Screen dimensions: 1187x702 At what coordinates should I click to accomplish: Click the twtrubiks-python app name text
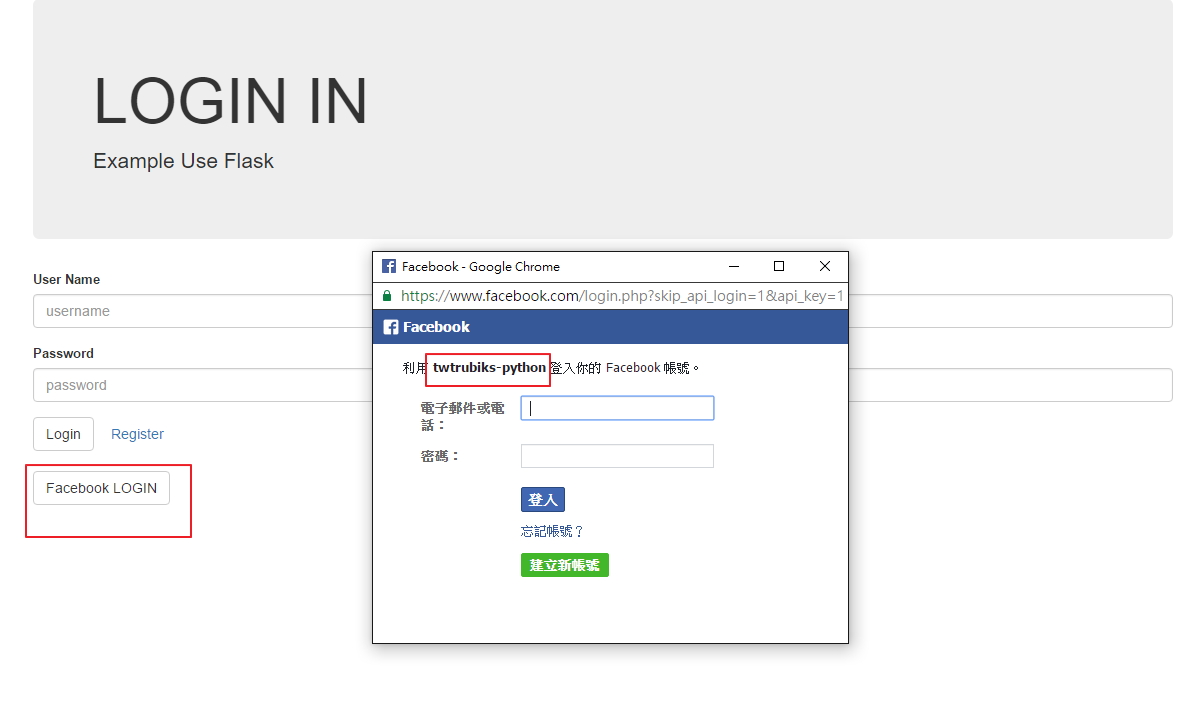point(489,368)
